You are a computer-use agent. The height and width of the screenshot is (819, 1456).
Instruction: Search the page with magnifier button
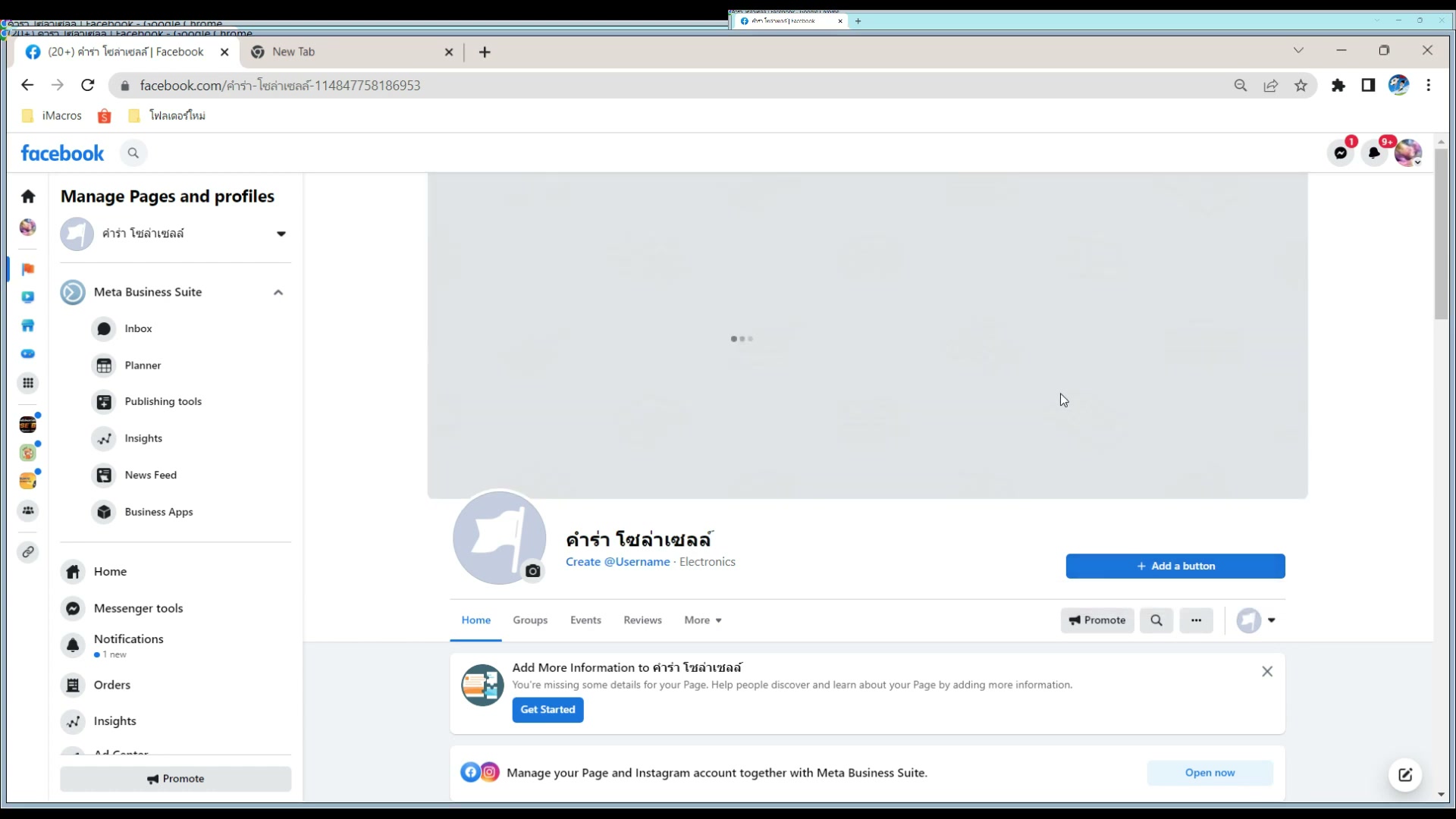click(1156, 620)
